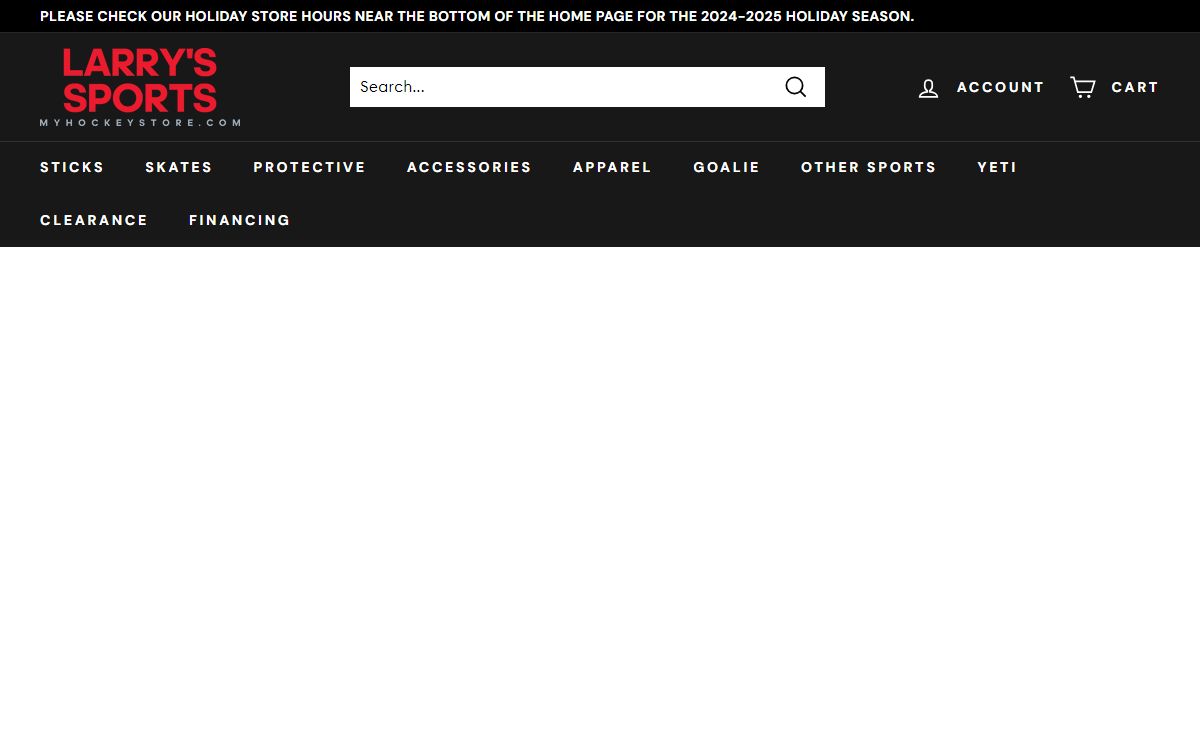This screenshot has width=1200, height=740.
Task: Open the Yeti products page
Action: (x=997, y=167)
